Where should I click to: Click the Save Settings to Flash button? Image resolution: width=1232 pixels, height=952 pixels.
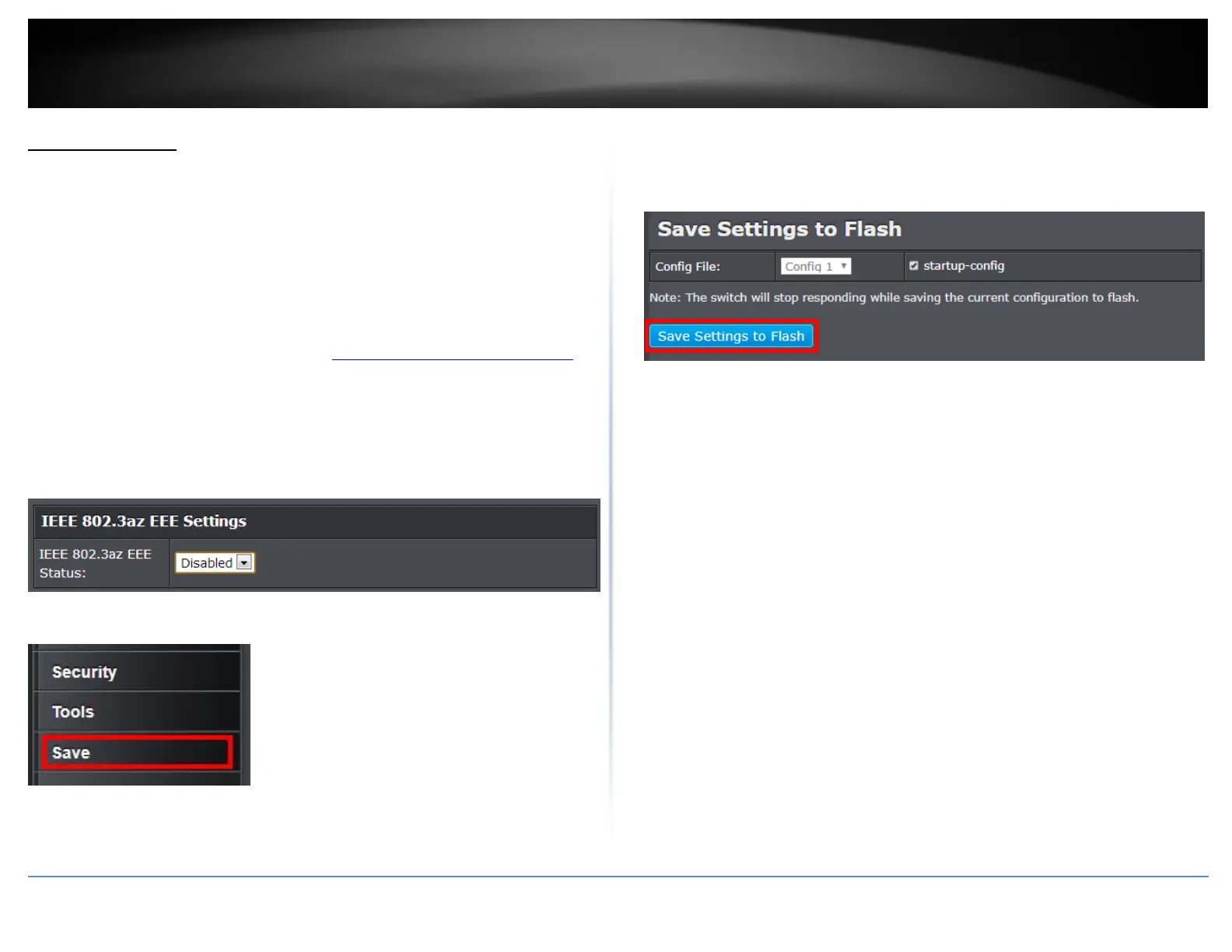(730, 336)
